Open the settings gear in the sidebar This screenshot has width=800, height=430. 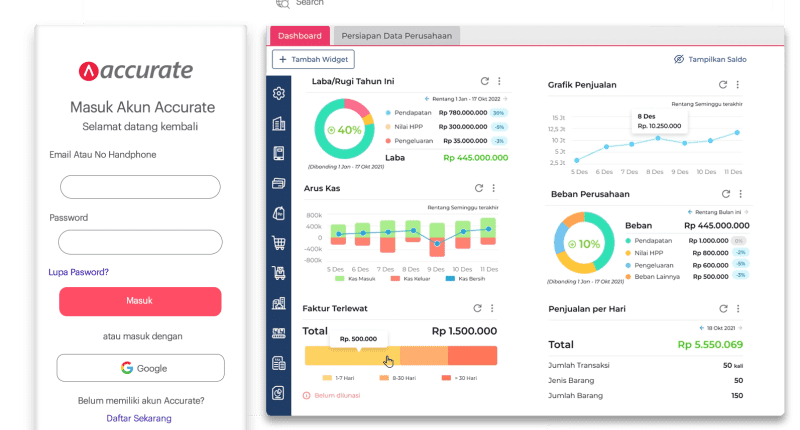[x=279, y=94]
